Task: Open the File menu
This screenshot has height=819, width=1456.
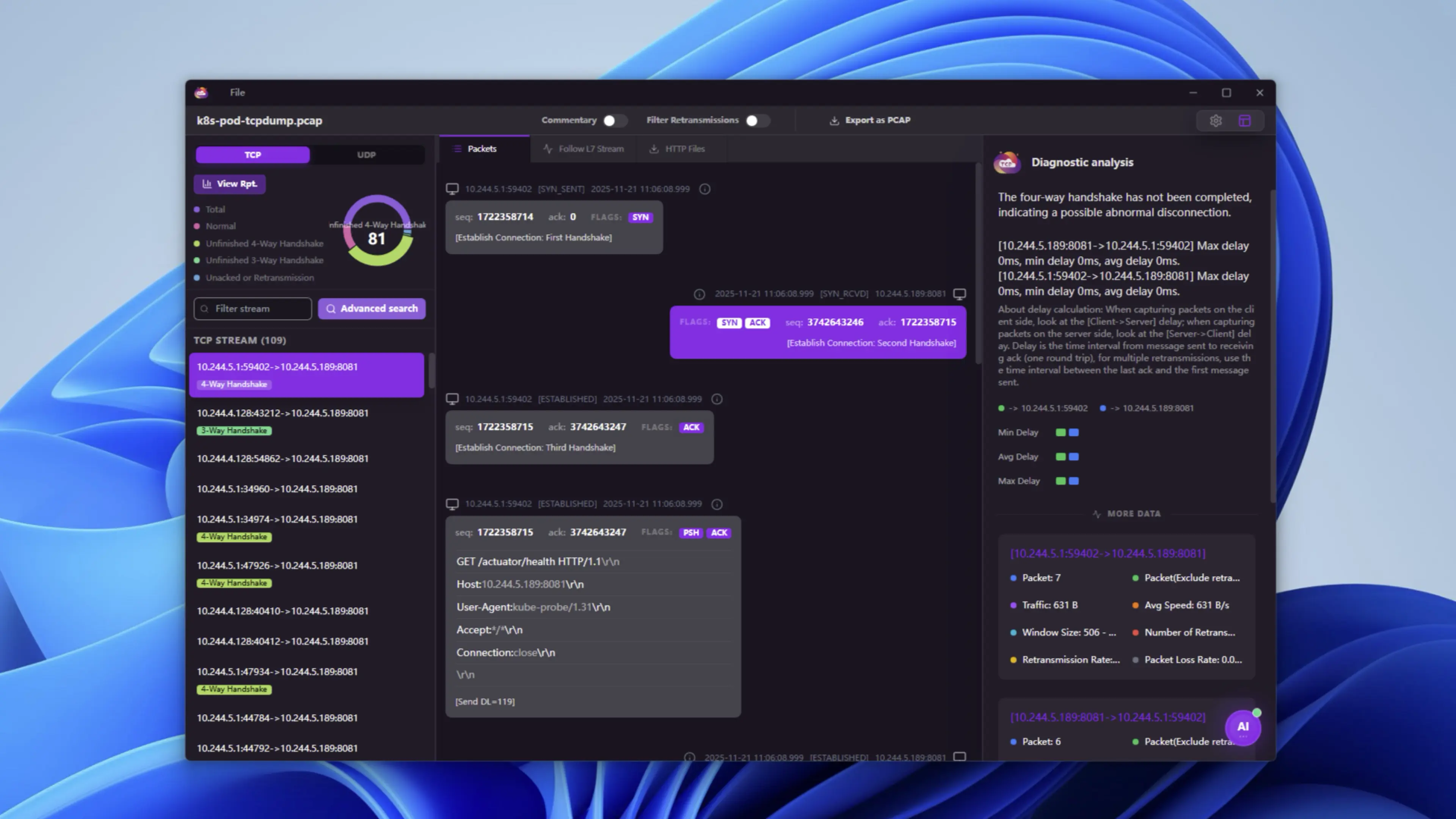Action: pos(237,93)
